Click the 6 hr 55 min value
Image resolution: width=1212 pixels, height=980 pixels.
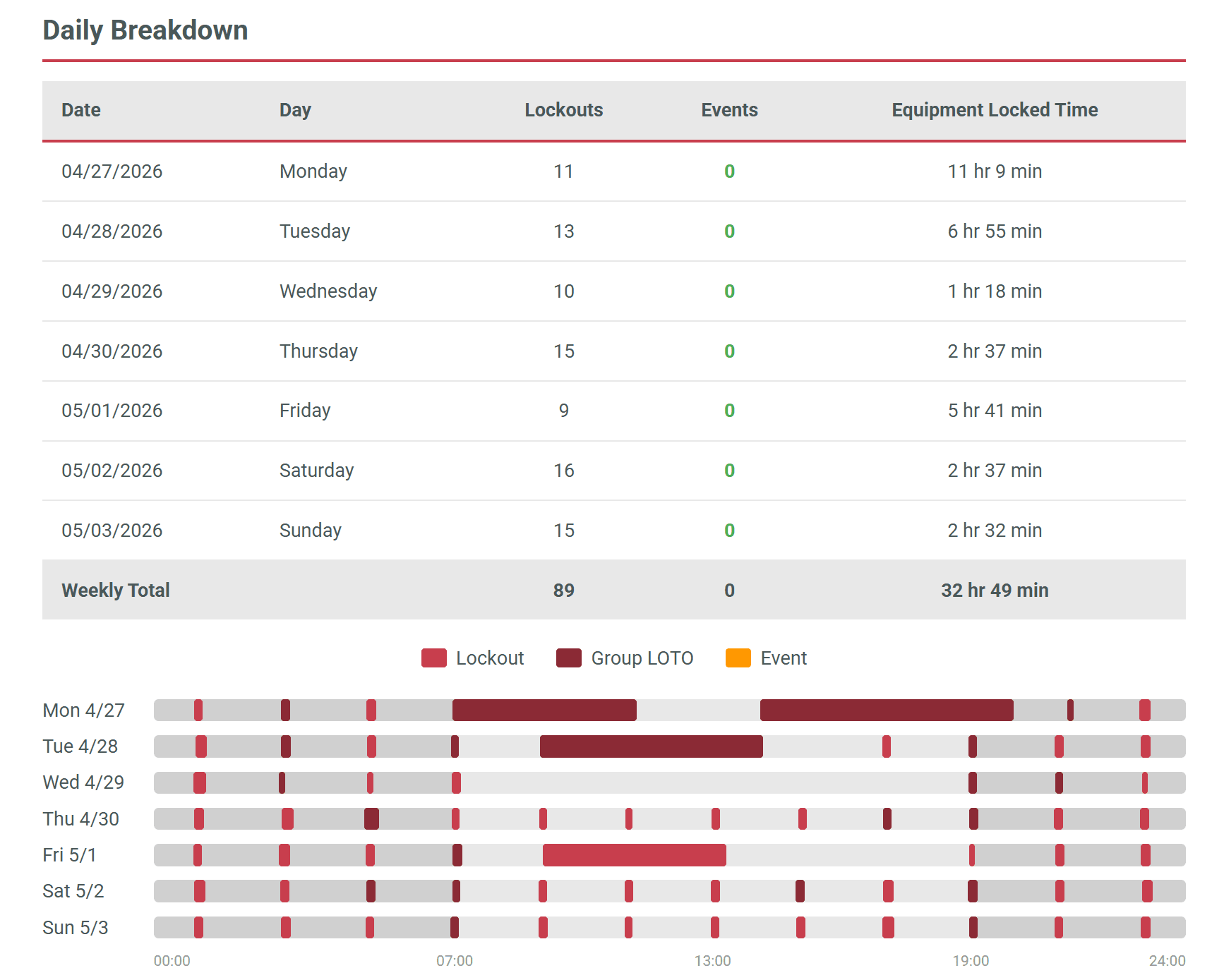995,231
